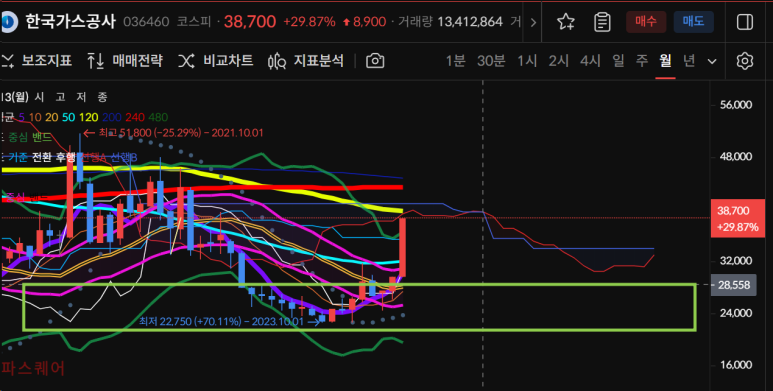
Task: Select the 2시 timeframe tab
Action: [x=559, y=61]
